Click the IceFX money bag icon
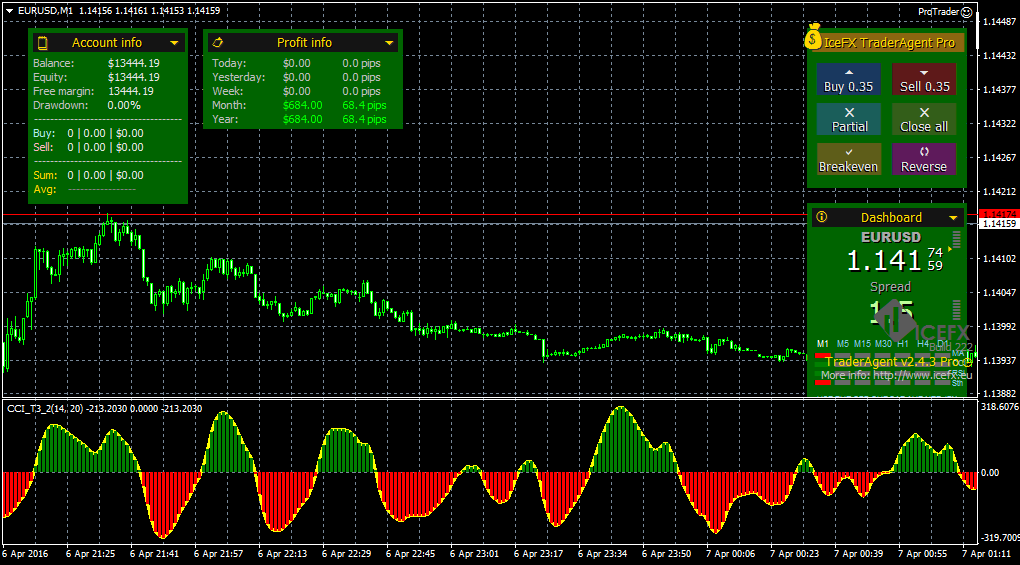 (x=812, y=37)
